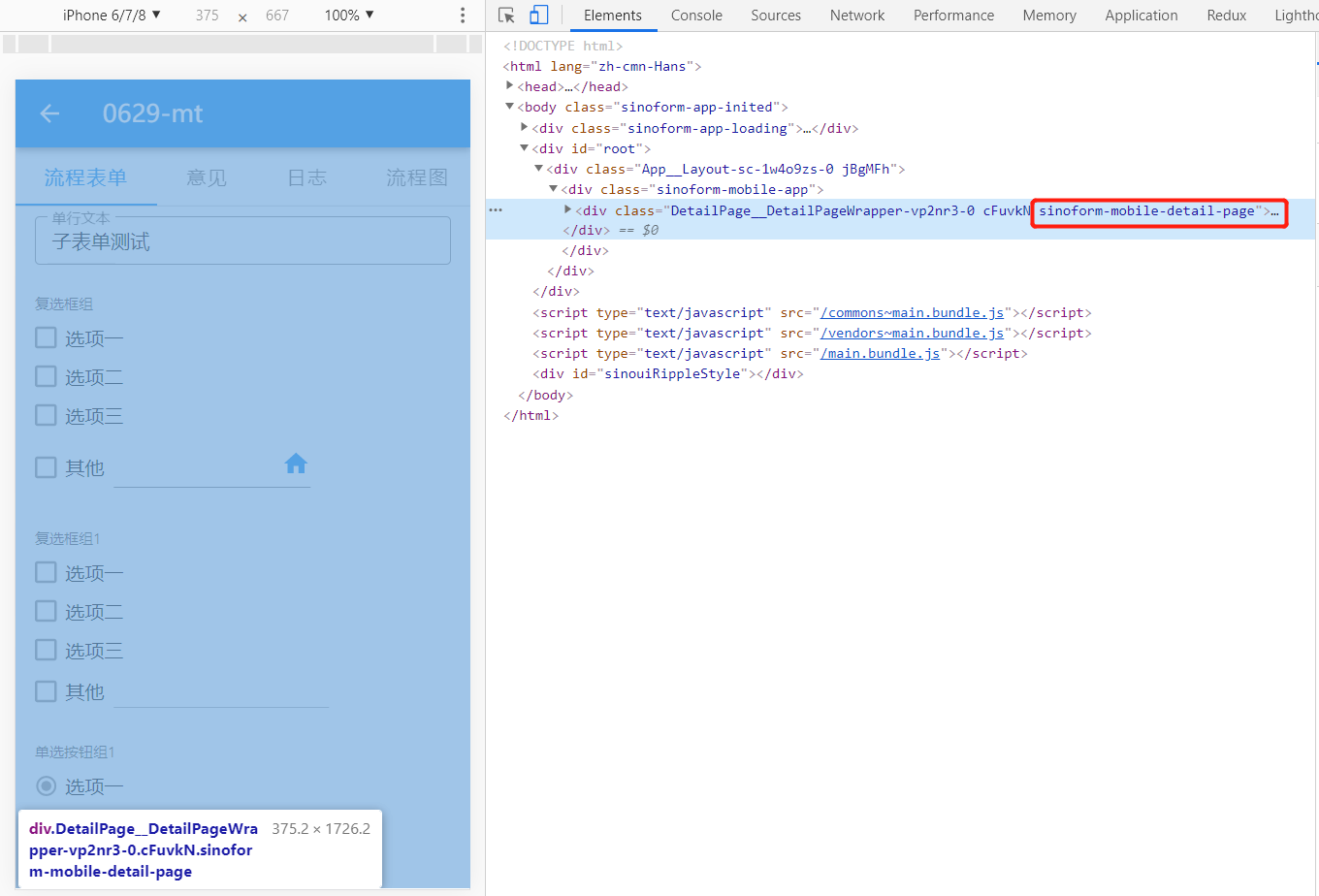Check 选项一 in 复选框组1
Image resolution: width=1319 pixels, height=896 pixels.
pyautogui.click(x=46, y=572)
